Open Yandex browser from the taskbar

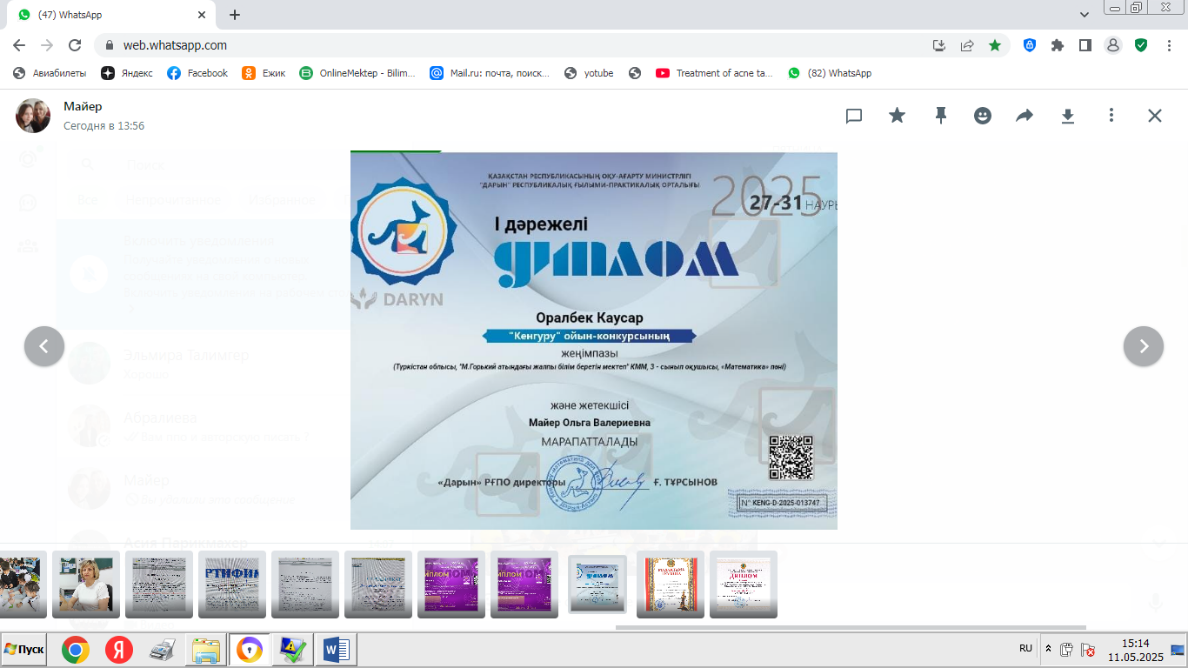[119, 650]
